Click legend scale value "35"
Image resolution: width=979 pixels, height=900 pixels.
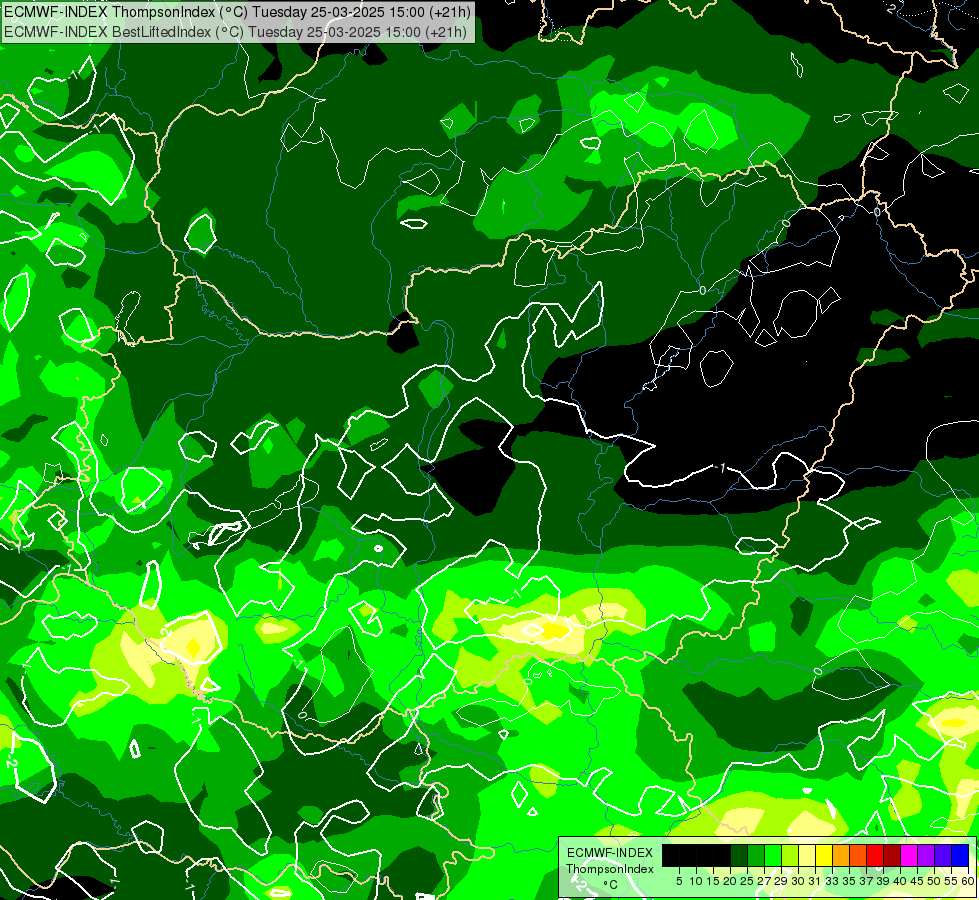850,881
